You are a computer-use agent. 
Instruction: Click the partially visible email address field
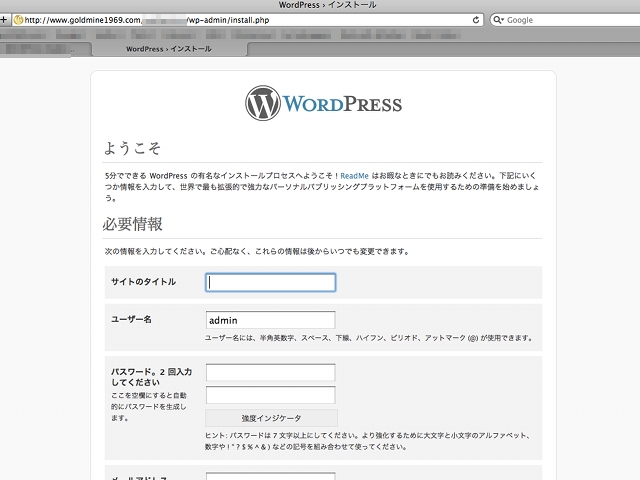(x=271, y=476)
